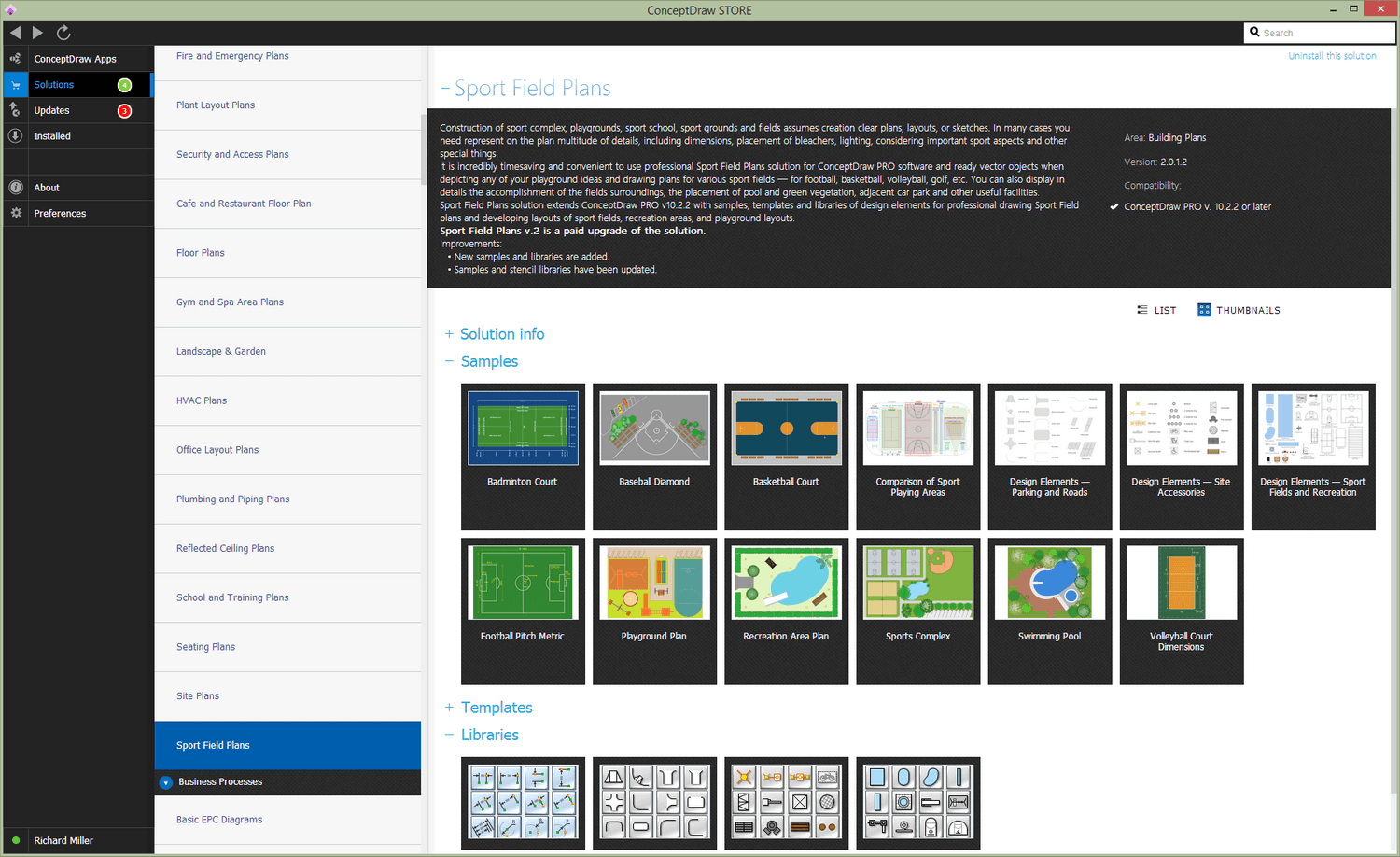
Task: Collapse the Samples section
Action: point(449,361)
